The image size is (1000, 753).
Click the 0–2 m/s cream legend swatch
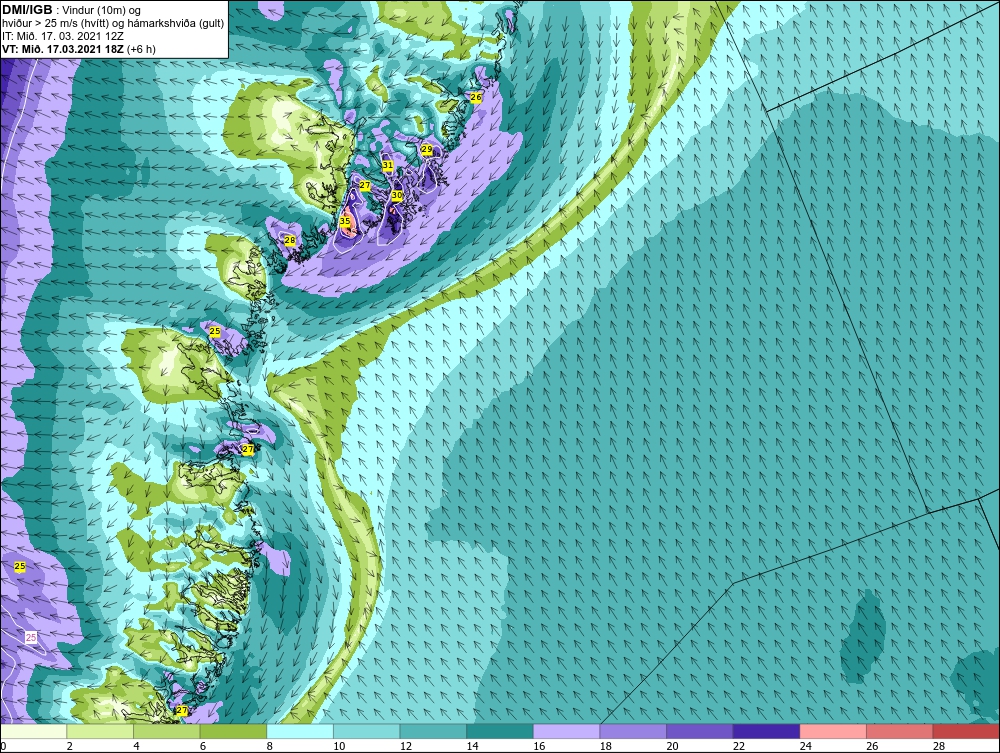point(34,731)
